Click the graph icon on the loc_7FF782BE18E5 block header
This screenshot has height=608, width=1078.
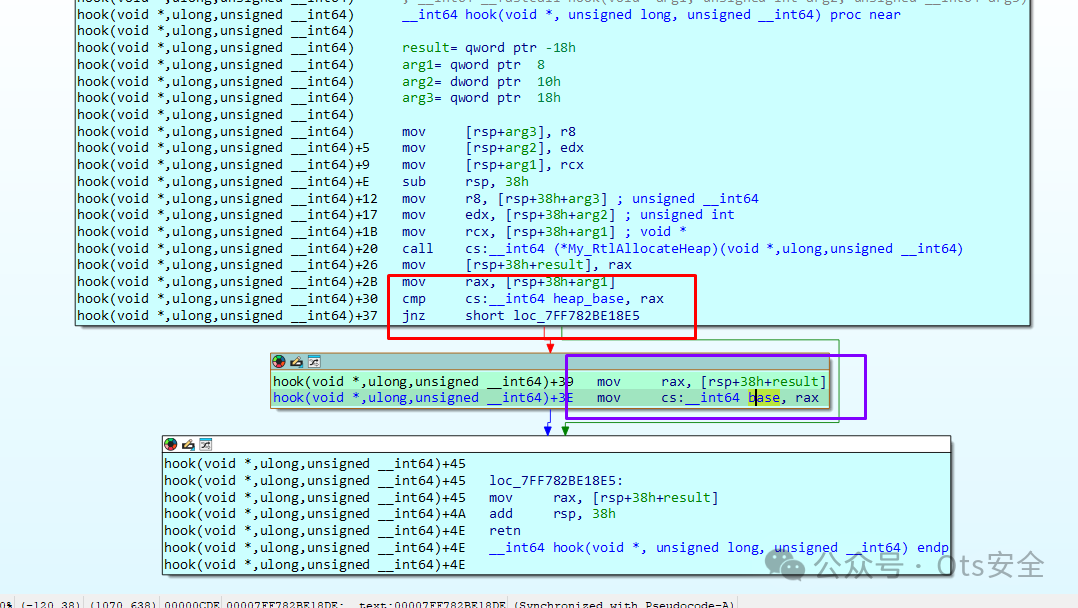coord(206,444)
